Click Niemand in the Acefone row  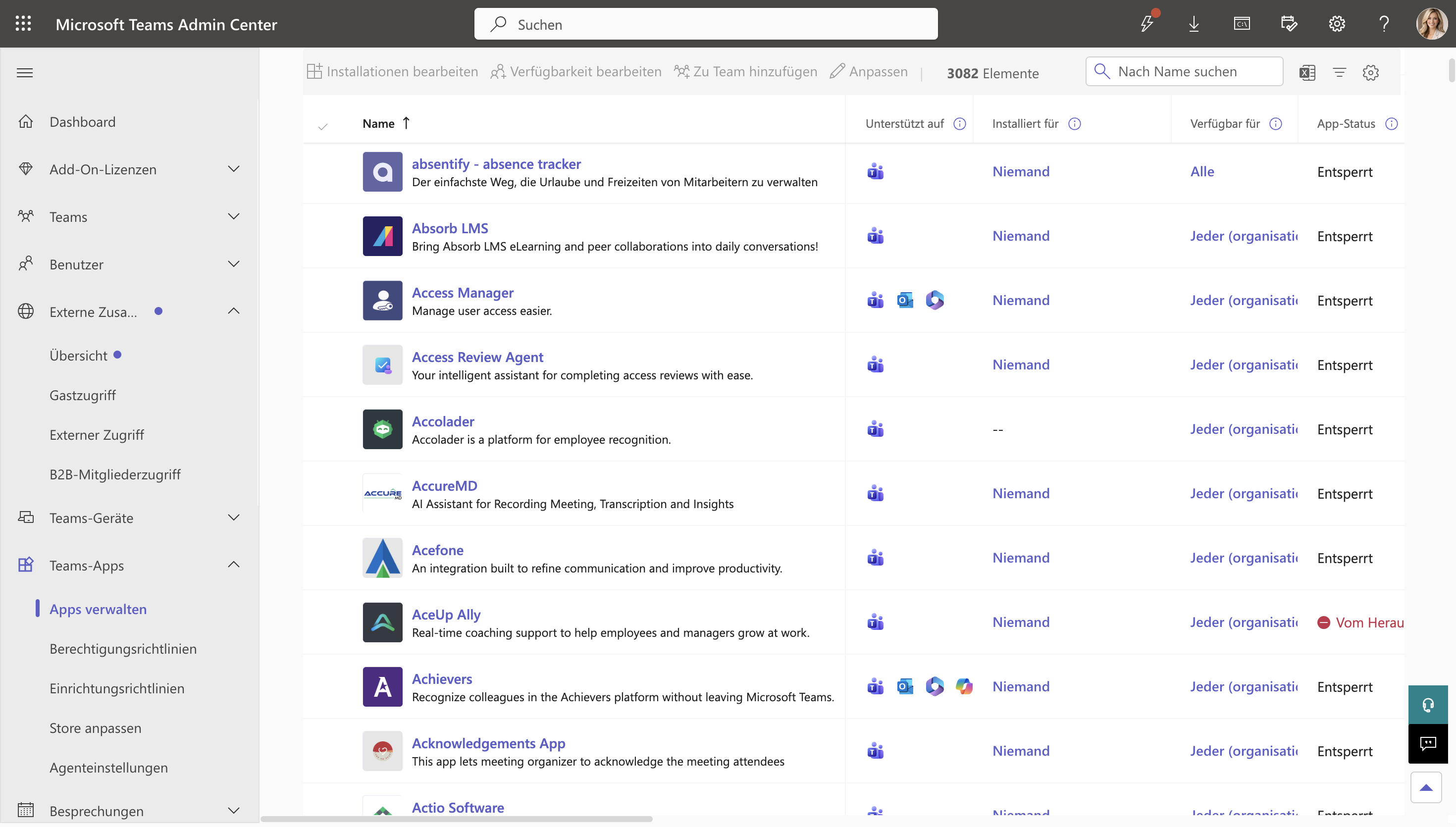[1021, 558]
